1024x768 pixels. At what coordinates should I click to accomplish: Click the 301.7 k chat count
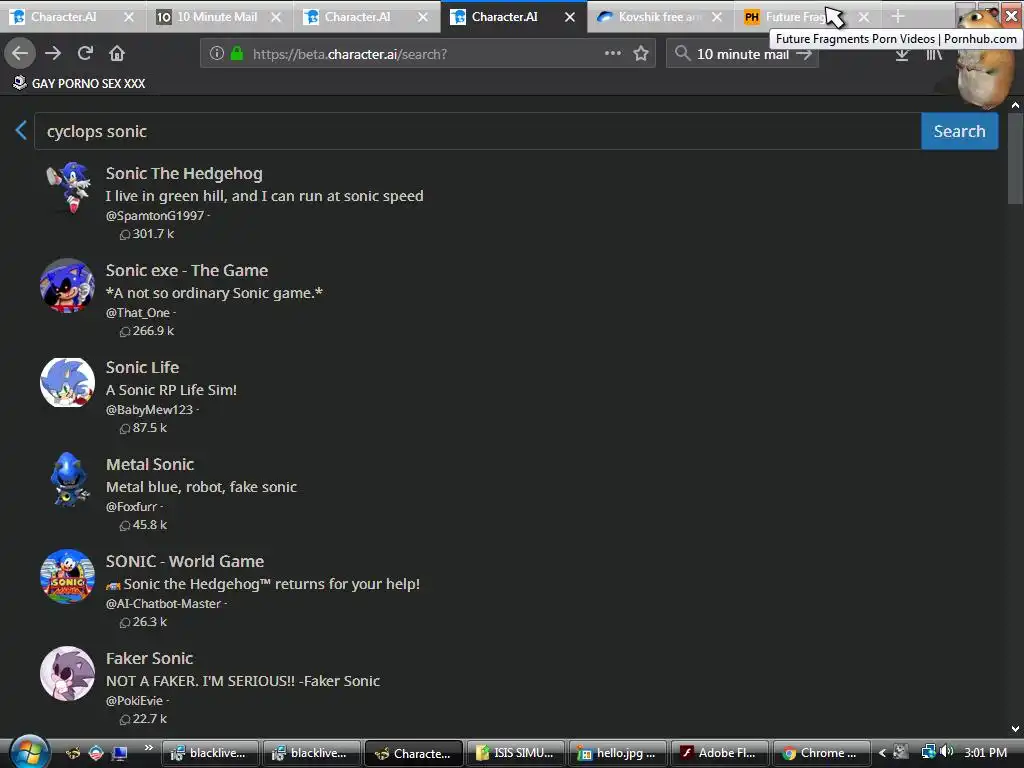[x=147, y=234]
